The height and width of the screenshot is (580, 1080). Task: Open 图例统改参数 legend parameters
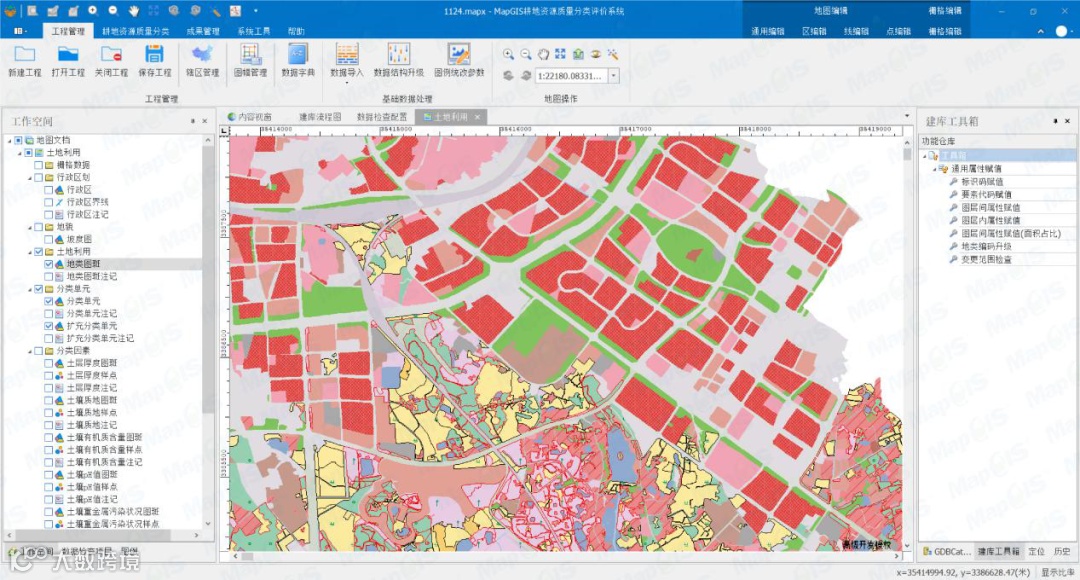pyautogui.click(x=459, y=60)
